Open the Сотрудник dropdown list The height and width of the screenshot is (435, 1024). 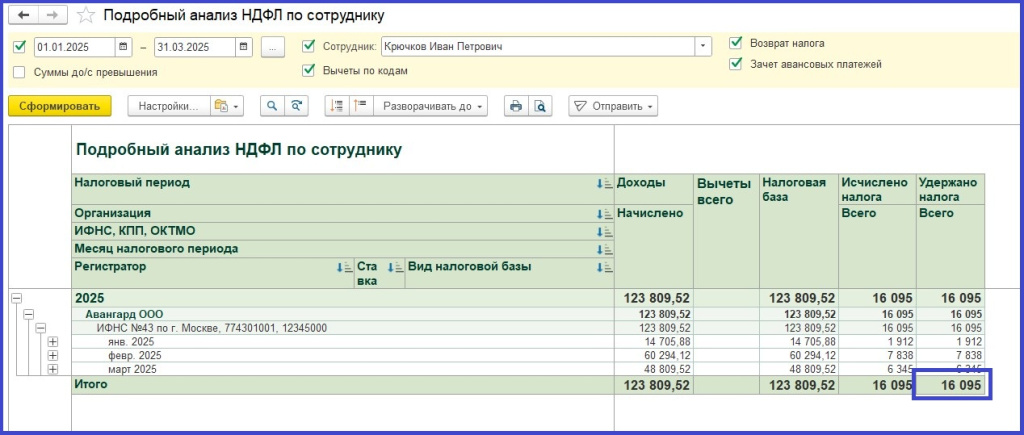click(704, 46)
